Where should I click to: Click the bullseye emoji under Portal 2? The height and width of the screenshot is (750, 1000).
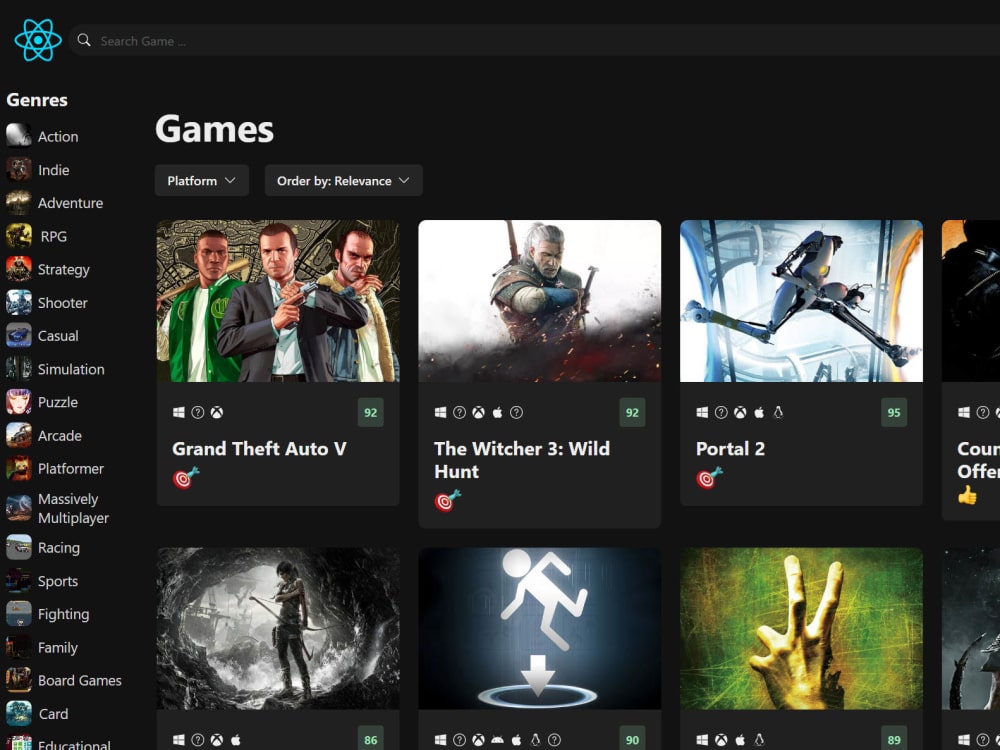click(709, 478)
